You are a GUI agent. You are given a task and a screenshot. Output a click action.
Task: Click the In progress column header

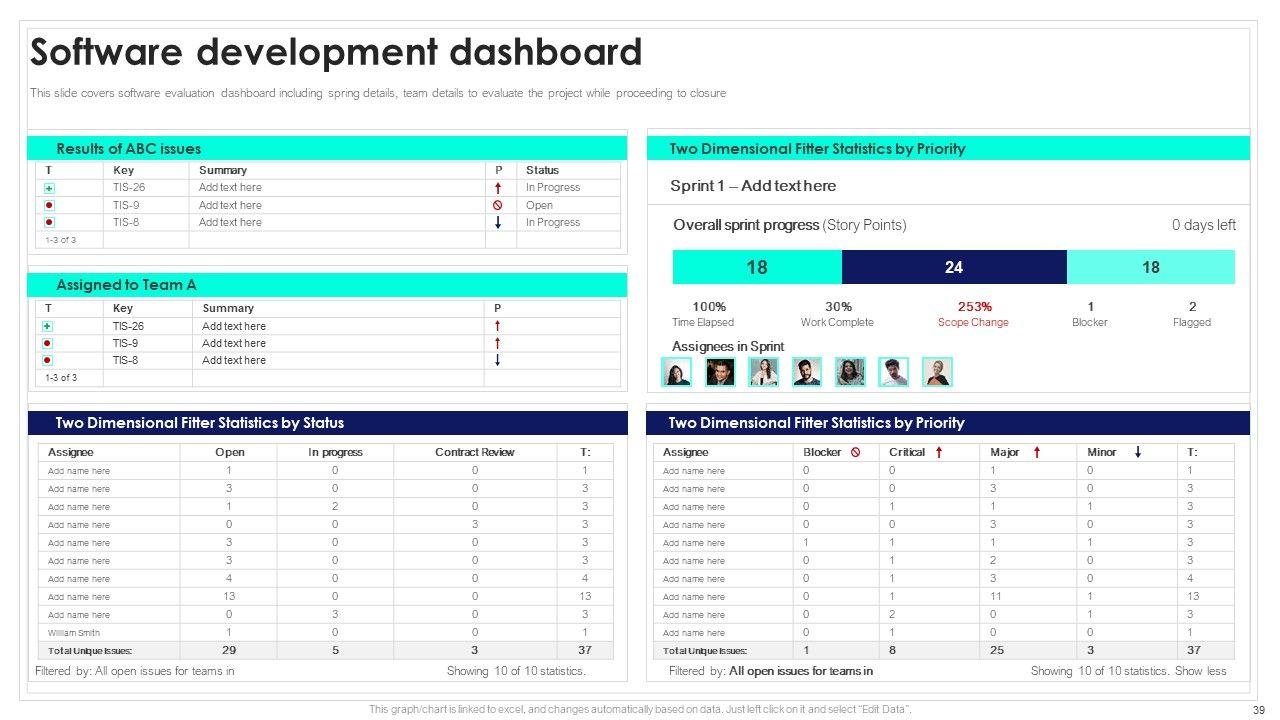(335, 452)
